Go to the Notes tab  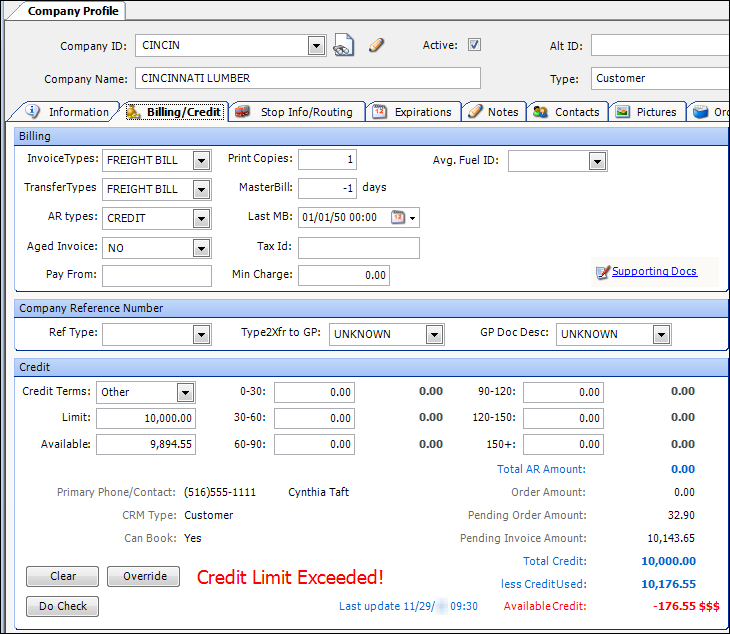point(494,112)
